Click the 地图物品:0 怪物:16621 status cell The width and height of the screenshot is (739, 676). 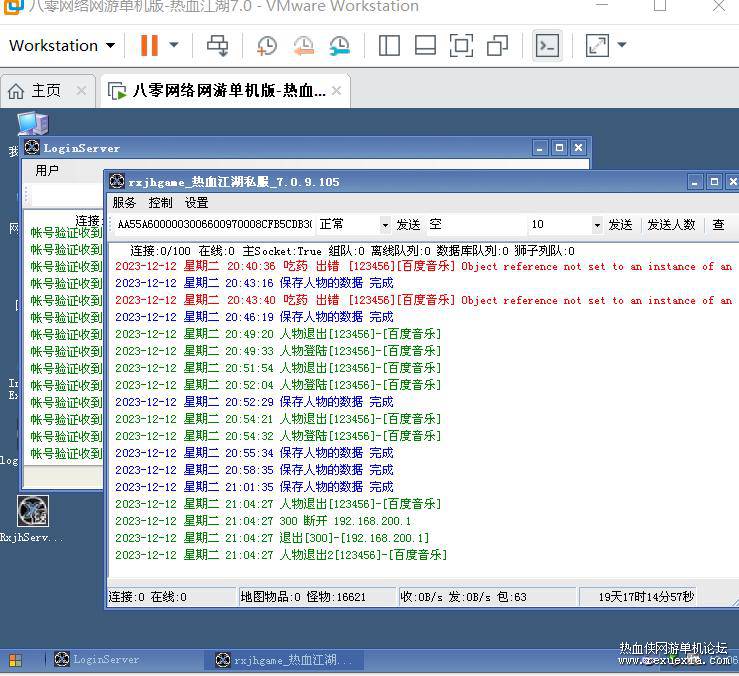click(317, 597)
